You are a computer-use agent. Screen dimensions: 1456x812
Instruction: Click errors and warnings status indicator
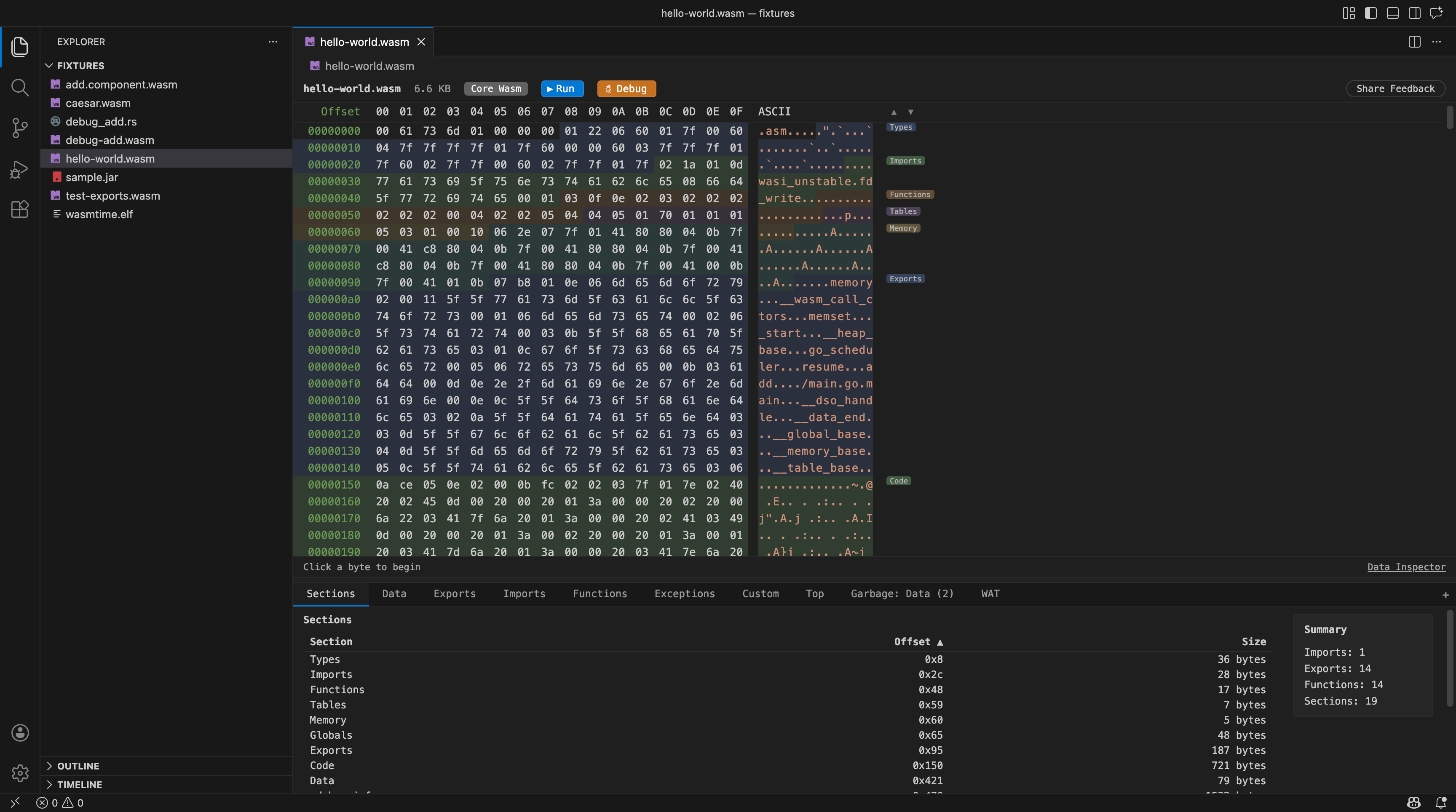[x=60, y=802]
